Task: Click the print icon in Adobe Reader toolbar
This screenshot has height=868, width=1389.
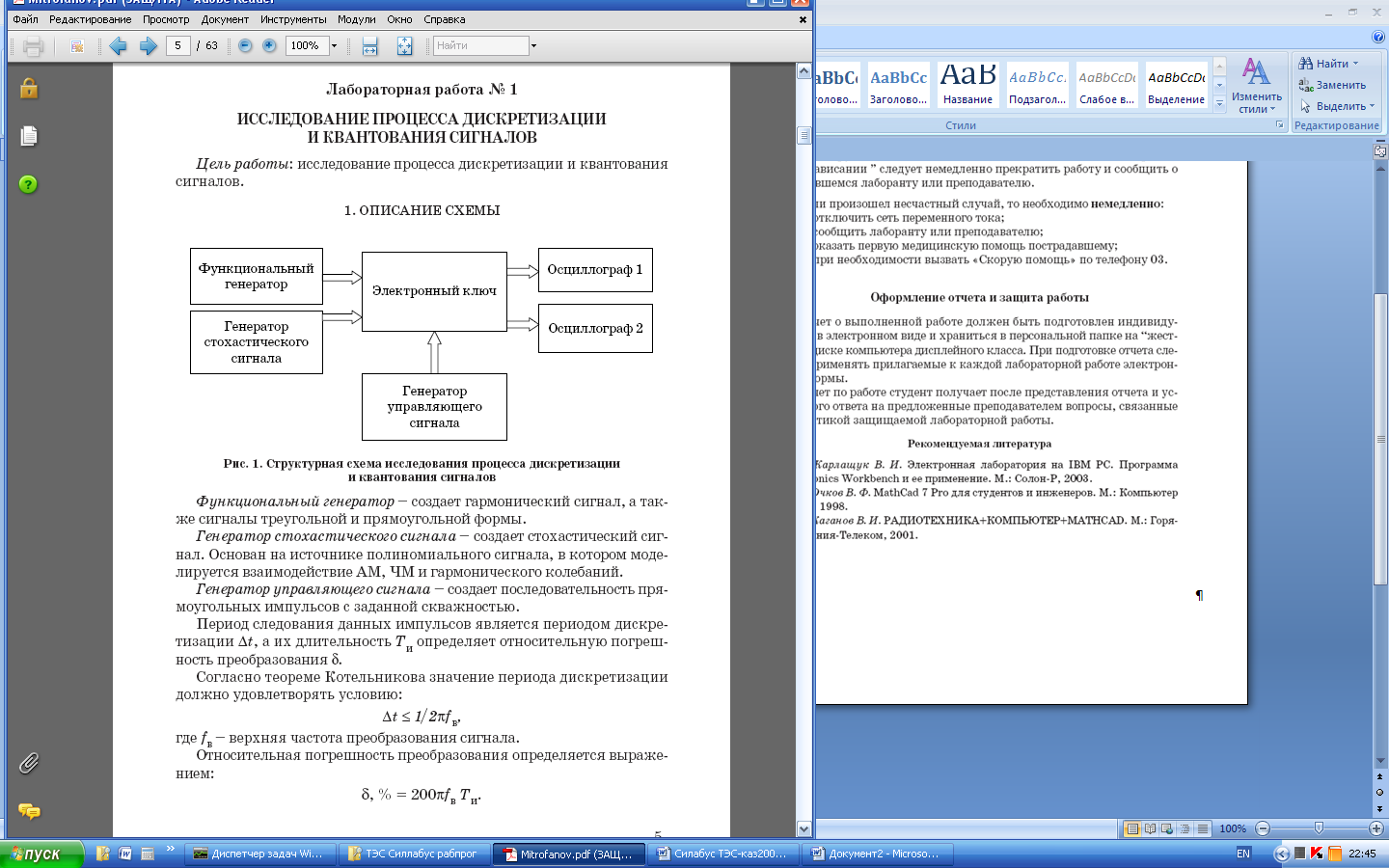Action: tap(34, 45)
